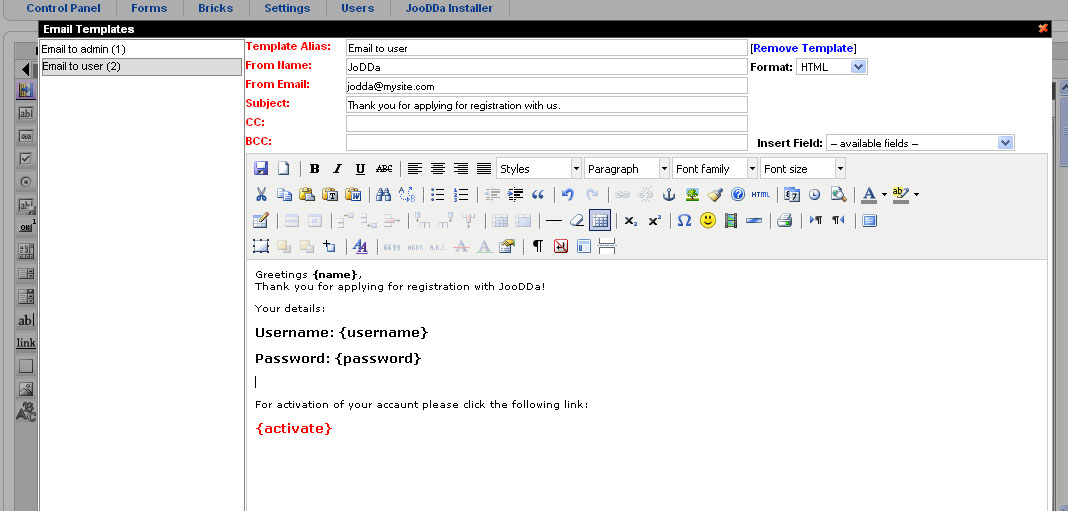
Task: Edit HTML source
Action: point(761,194)
